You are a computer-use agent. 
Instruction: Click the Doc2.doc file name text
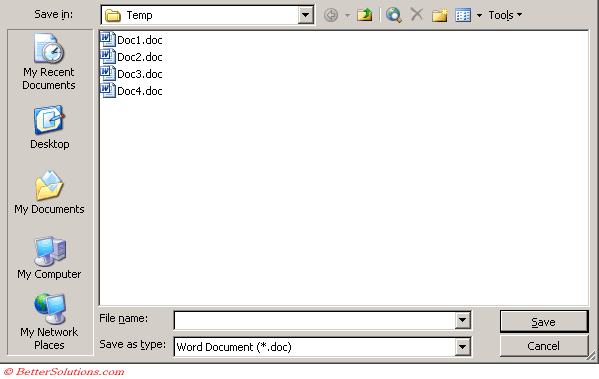140,57
